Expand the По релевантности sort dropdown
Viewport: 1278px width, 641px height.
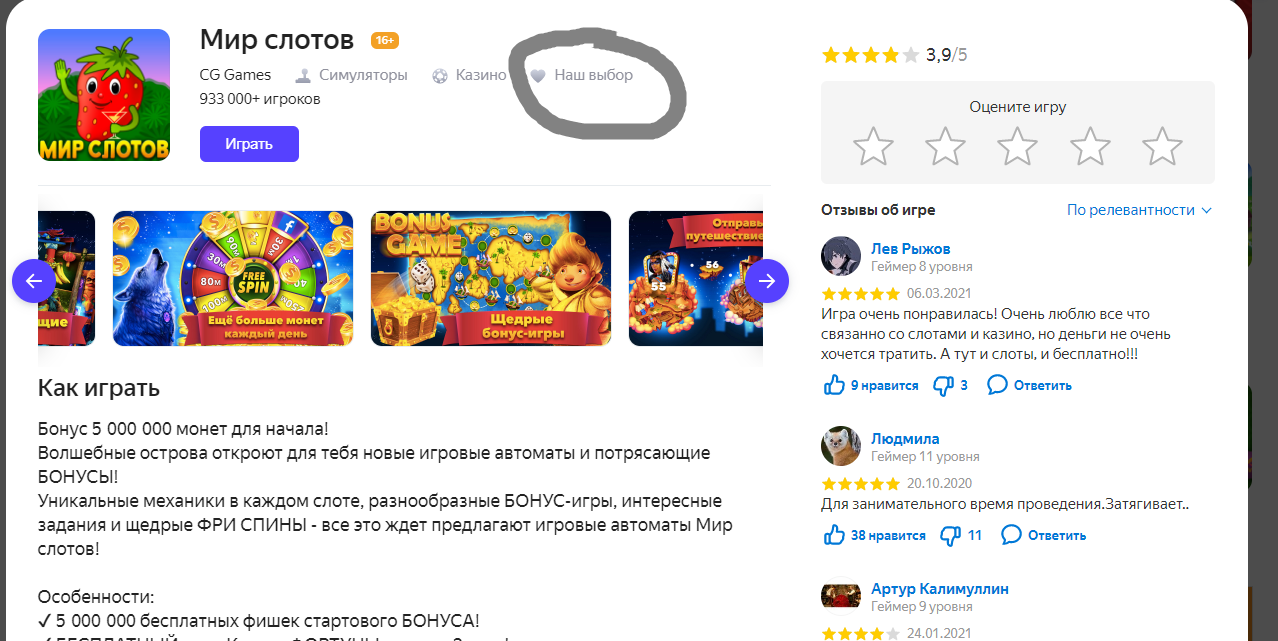click(1139, 210)
